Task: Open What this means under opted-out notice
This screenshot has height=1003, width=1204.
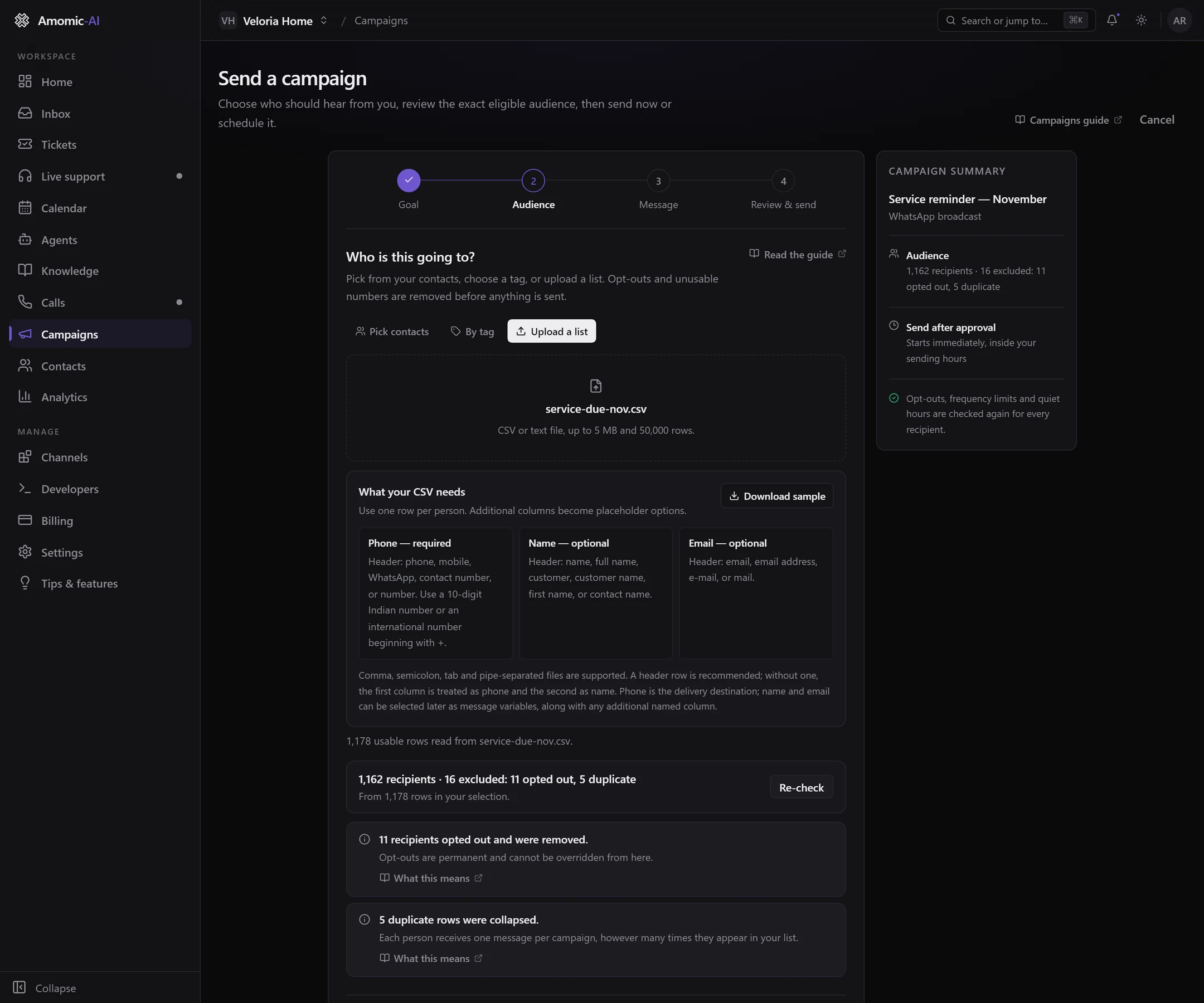Action: coord(431,878)
